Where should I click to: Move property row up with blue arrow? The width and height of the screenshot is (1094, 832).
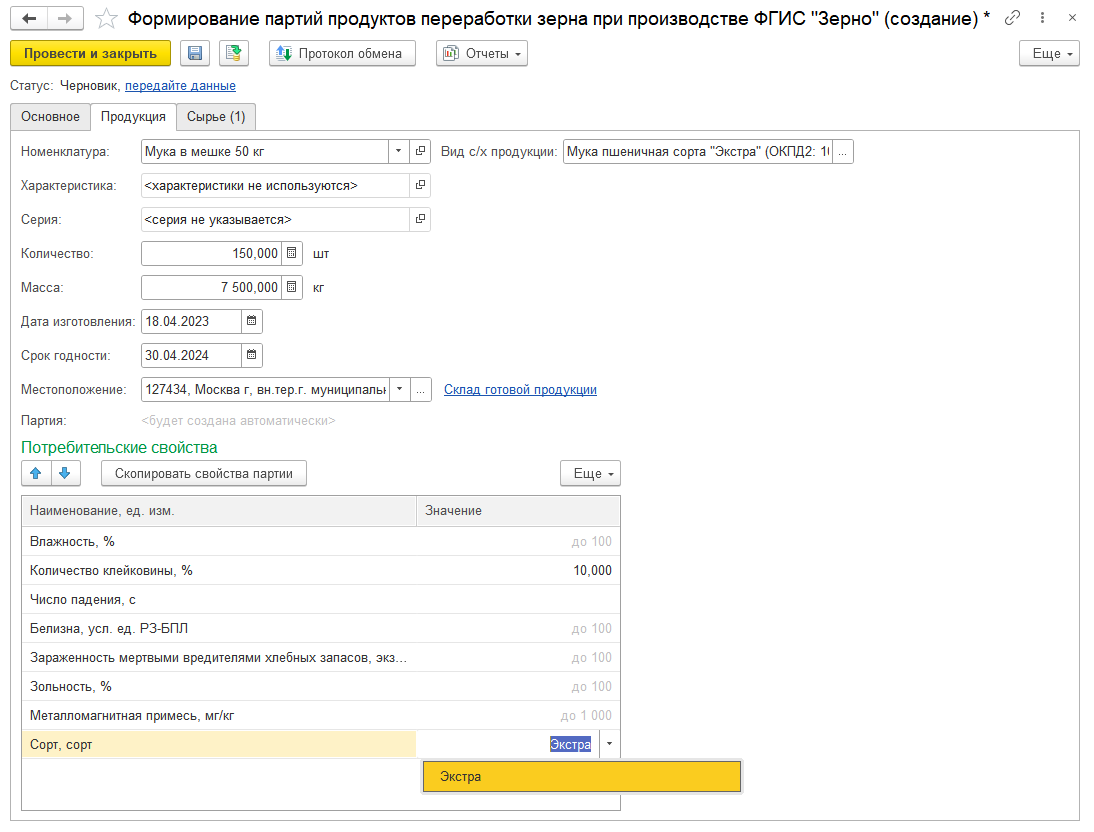tap(36, 473)
